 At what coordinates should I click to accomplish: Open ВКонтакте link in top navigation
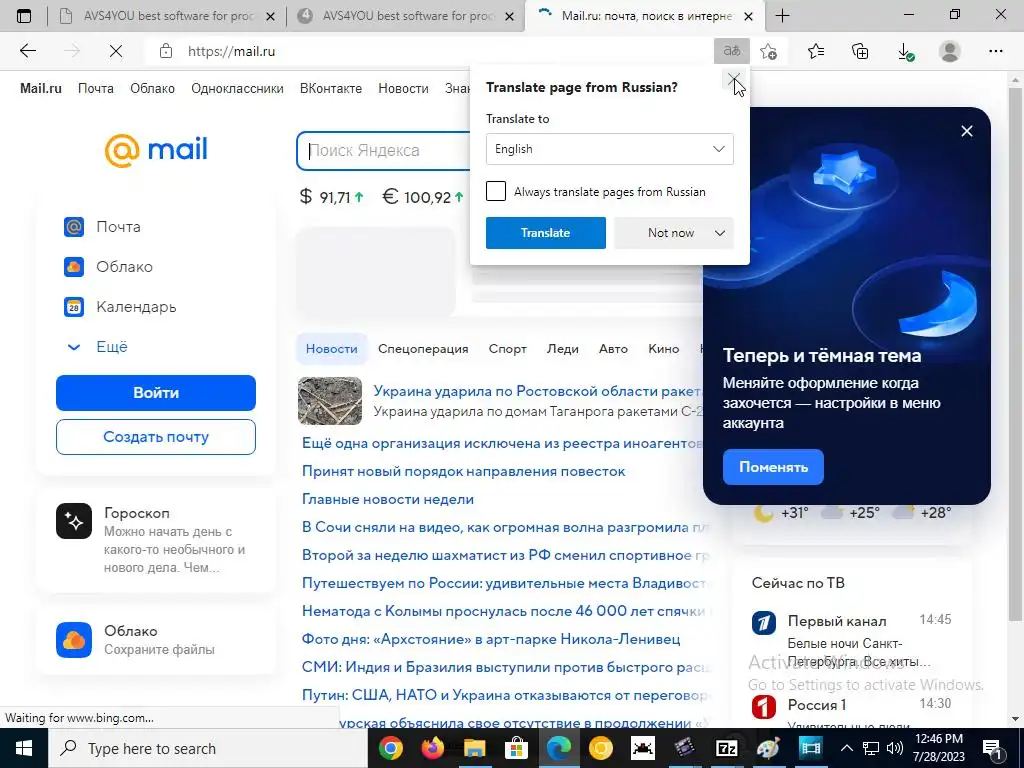tap(330, 88)
